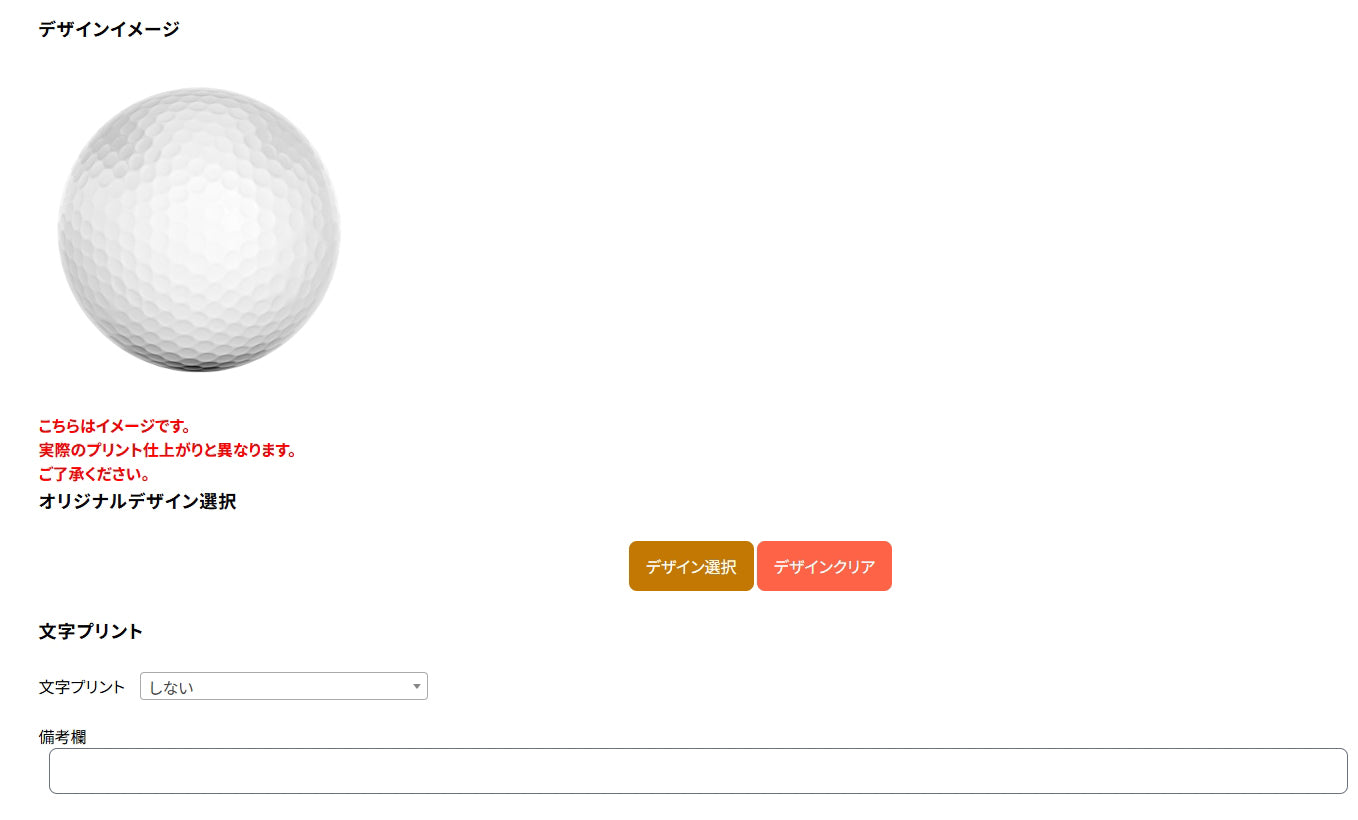
Task: Clear the design with デザインクリア
Action: click(x=824, y=566)
